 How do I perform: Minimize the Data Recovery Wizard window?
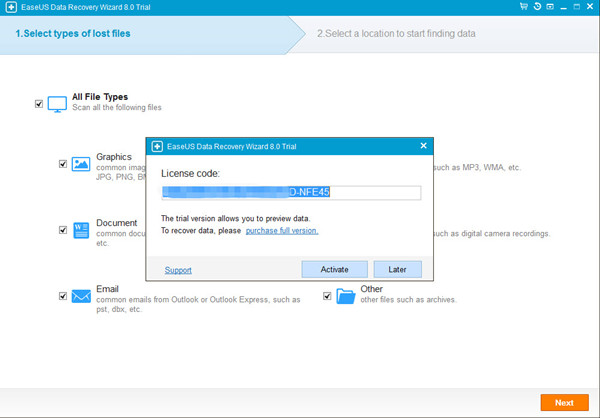[x=563, y=7]
